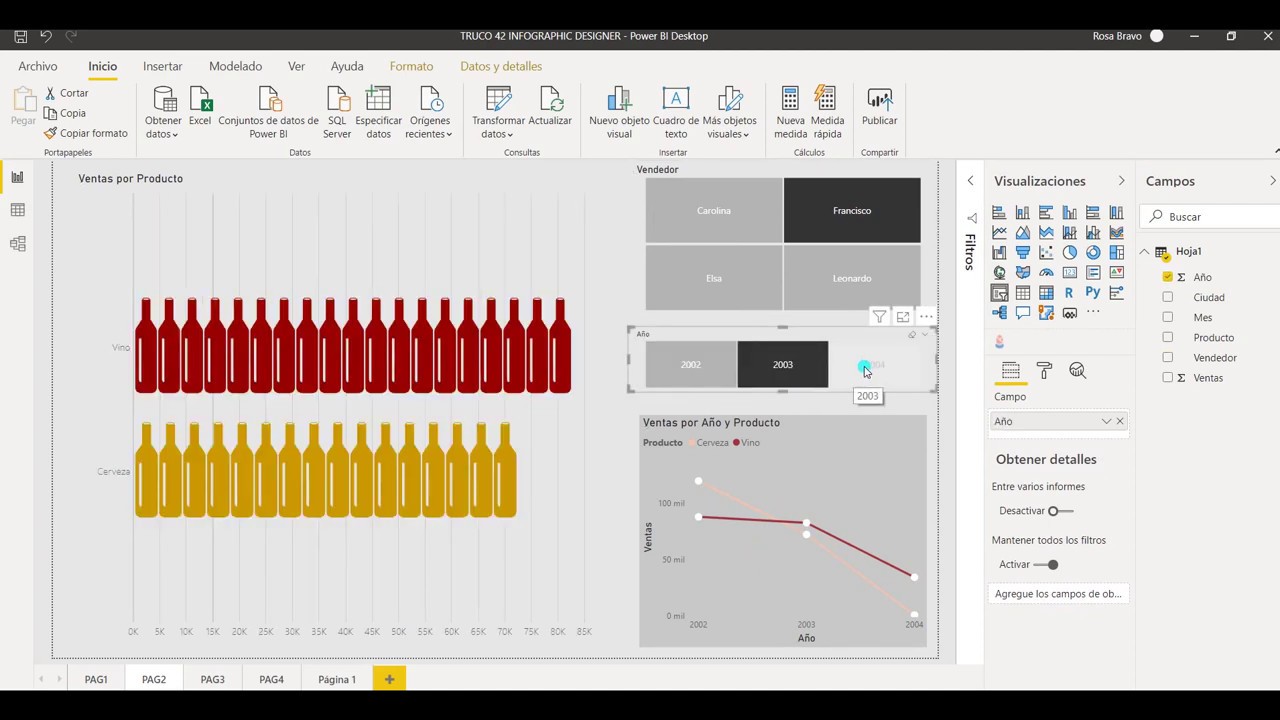Select the table visual icon
The image size is (1280, 720).
1022,293
